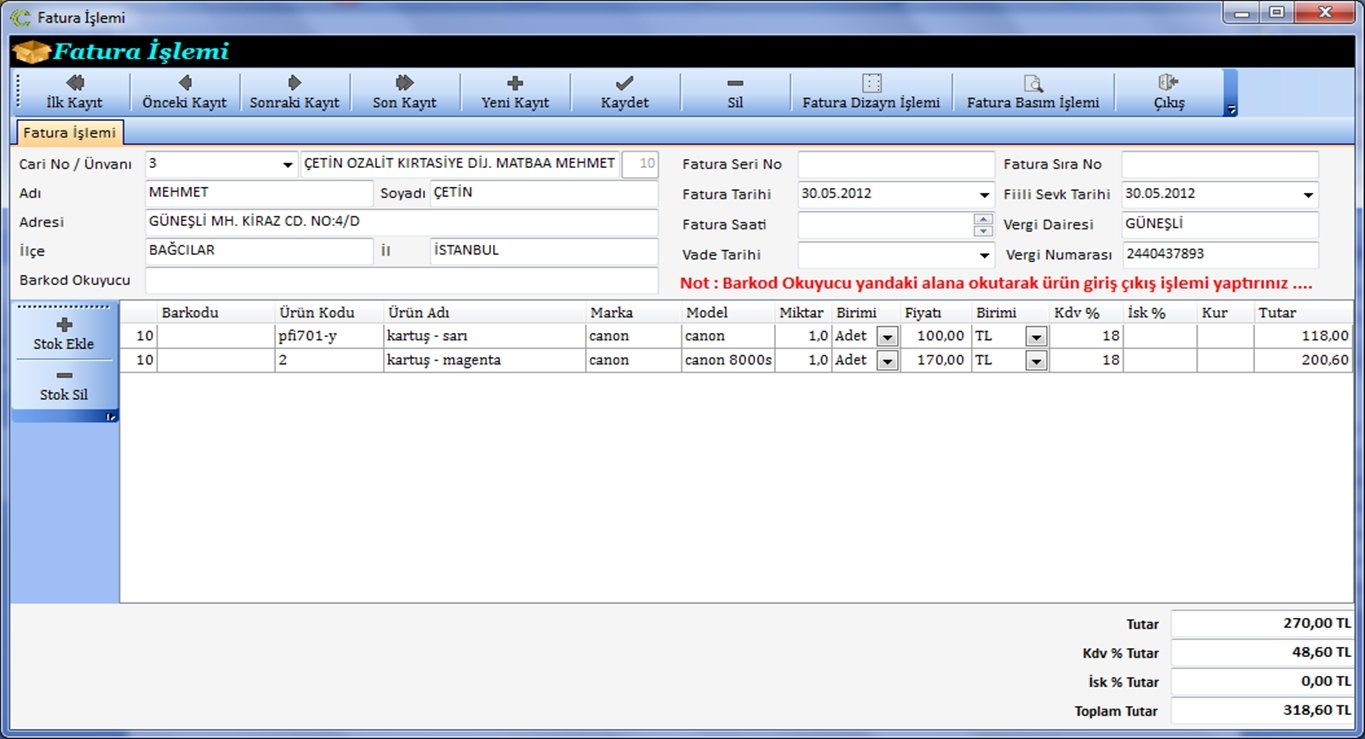The image size is (1365, 739).
Task: Go to last record with Son Kayıt
Action: [x=404, y=92]
